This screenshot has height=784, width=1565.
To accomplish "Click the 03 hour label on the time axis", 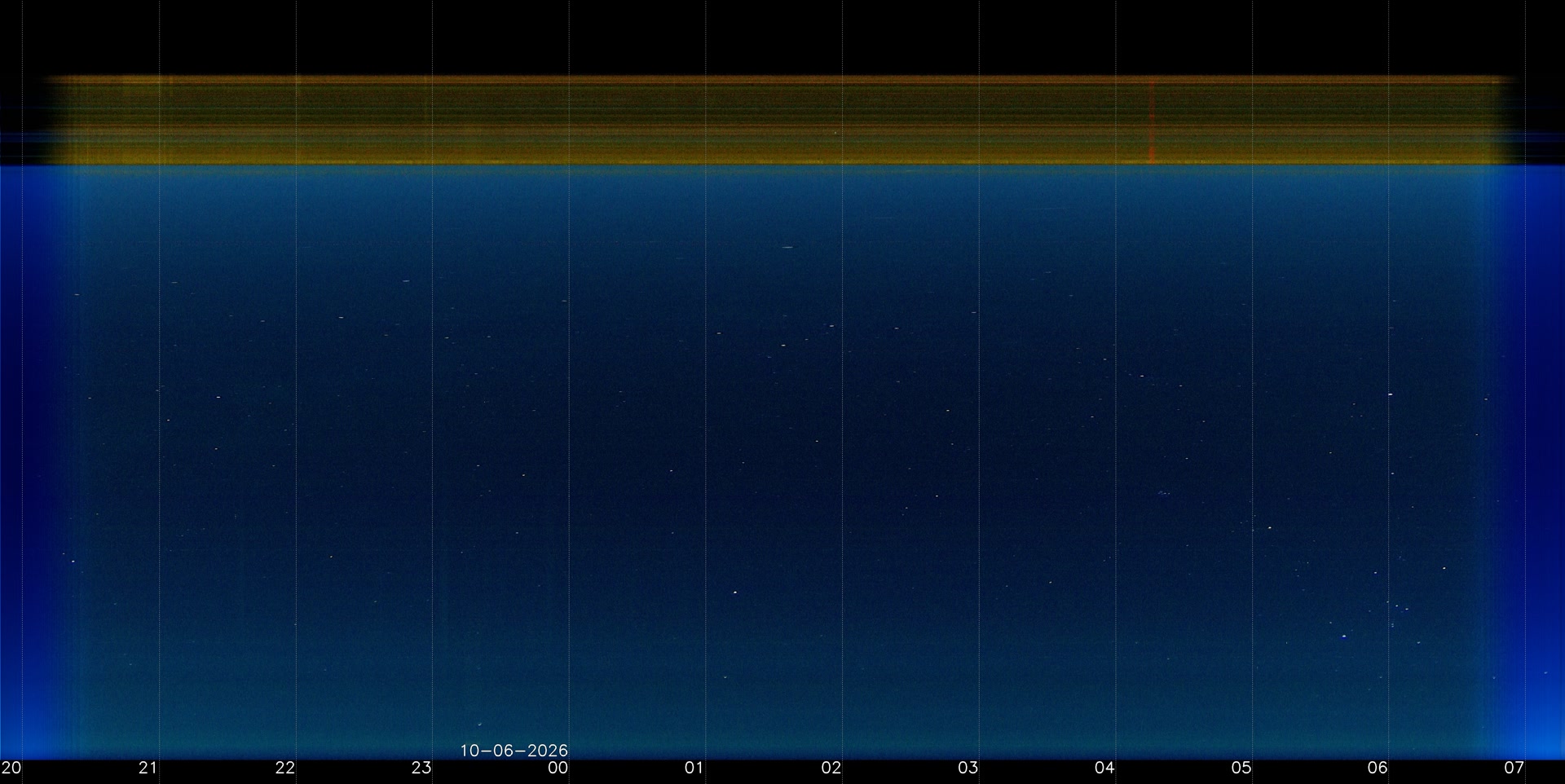I will click(968, 768).
